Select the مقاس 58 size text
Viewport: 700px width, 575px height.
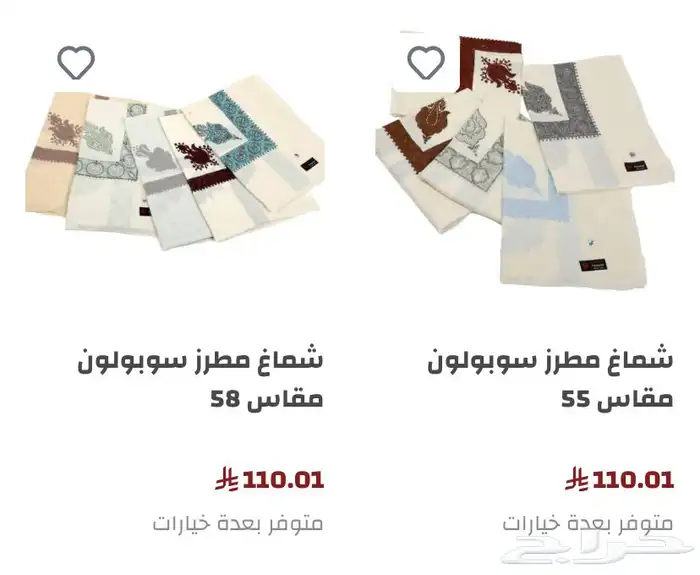[267, 398]
